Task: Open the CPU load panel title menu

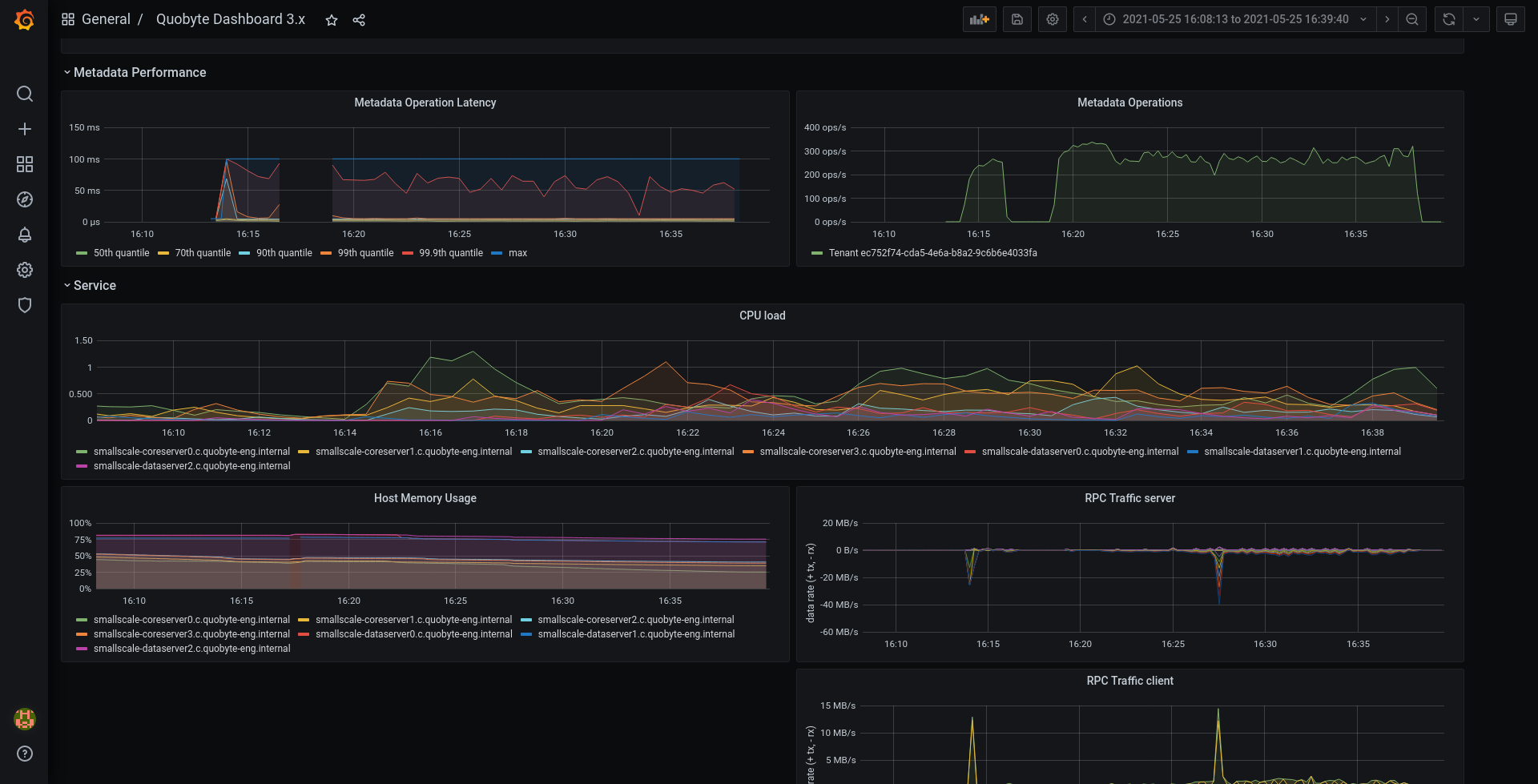Action: pos(763,316)
